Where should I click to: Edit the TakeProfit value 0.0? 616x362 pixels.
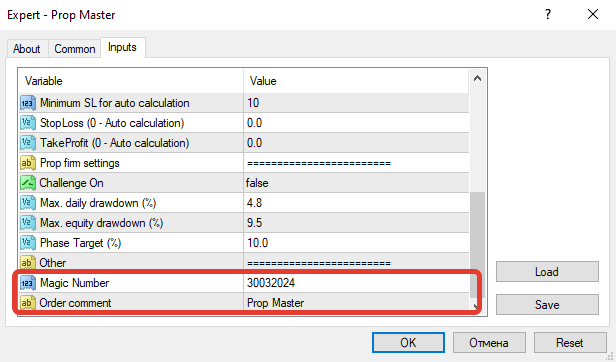(x=356, y=143)
